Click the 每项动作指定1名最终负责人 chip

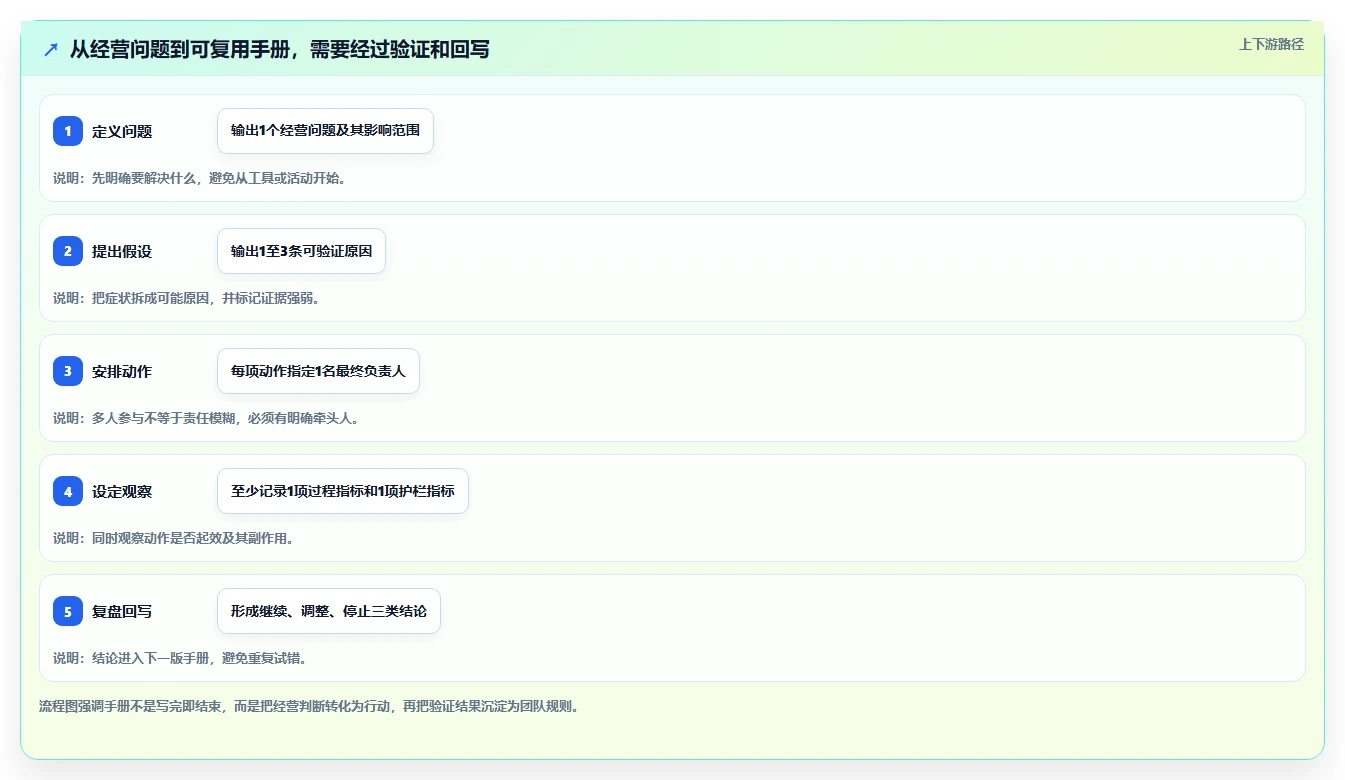coord(318,371)
